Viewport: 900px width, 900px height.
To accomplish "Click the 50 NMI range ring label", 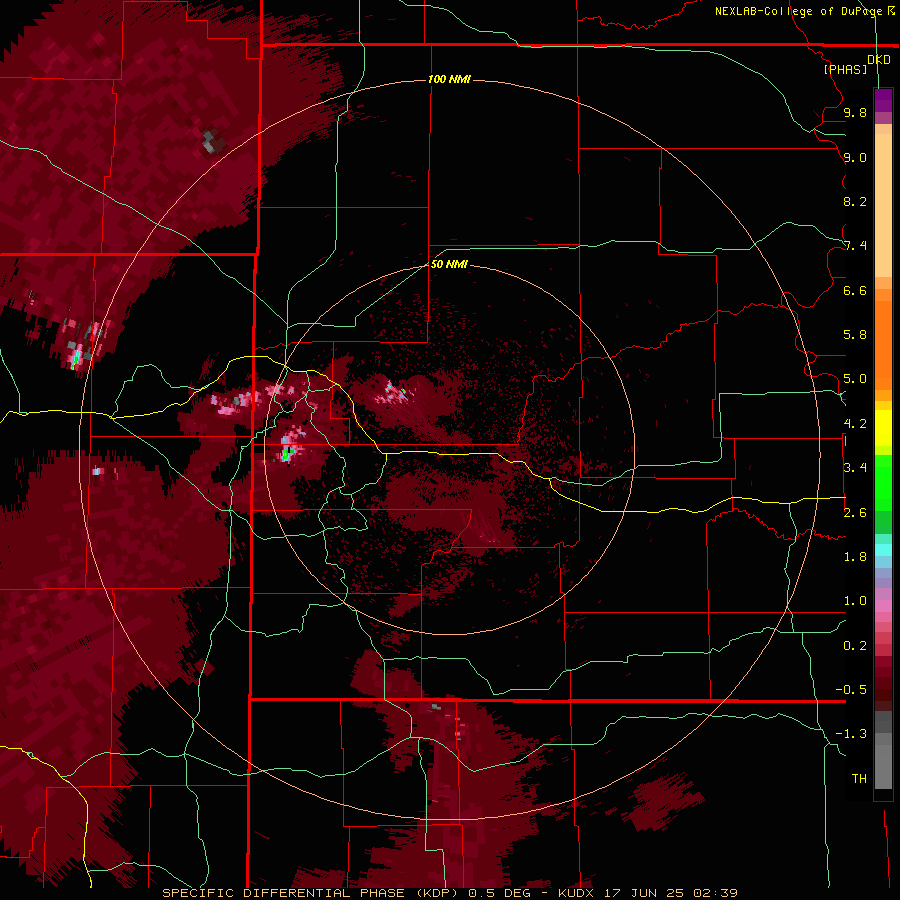I will tap(449, 264).
